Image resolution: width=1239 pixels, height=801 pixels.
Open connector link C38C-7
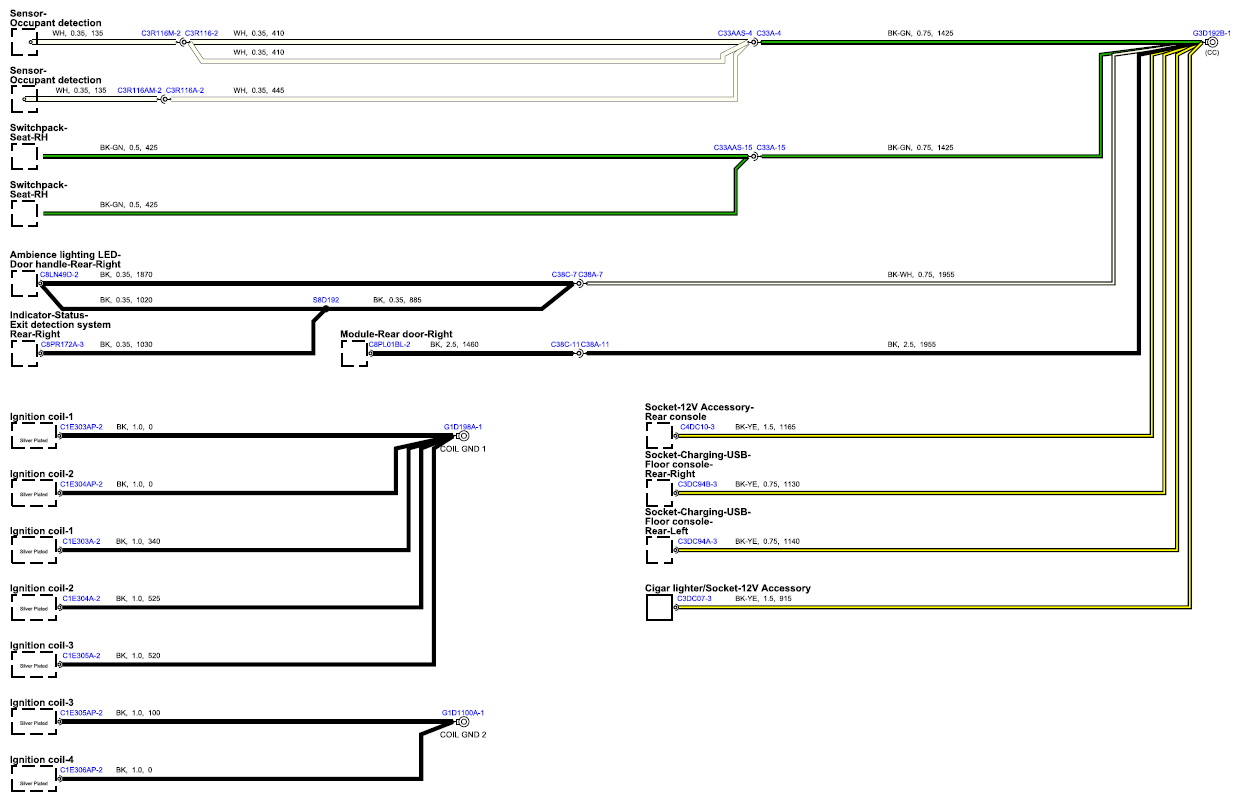click(564, 274)
